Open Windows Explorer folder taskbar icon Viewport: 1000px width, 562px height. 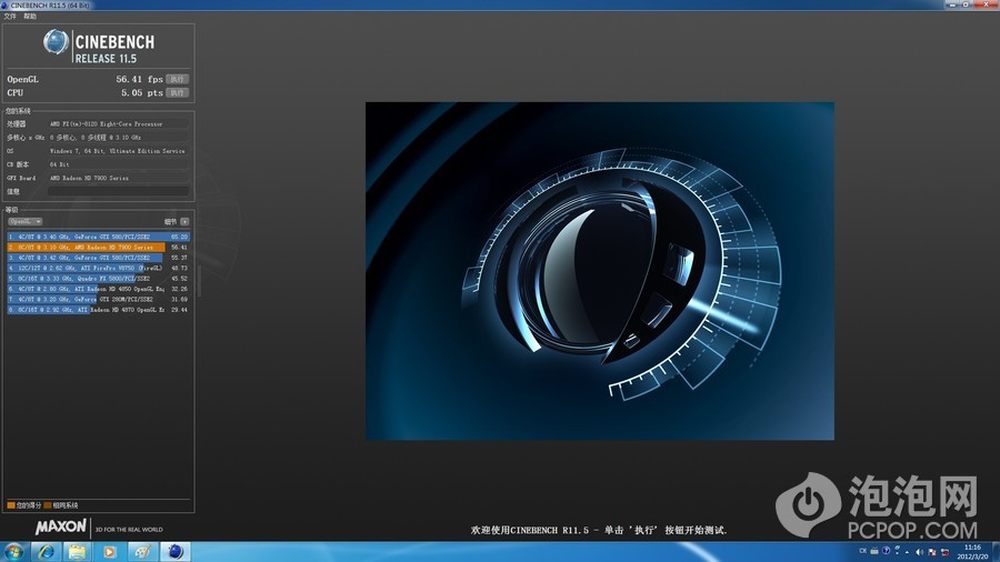click(77, 552)
